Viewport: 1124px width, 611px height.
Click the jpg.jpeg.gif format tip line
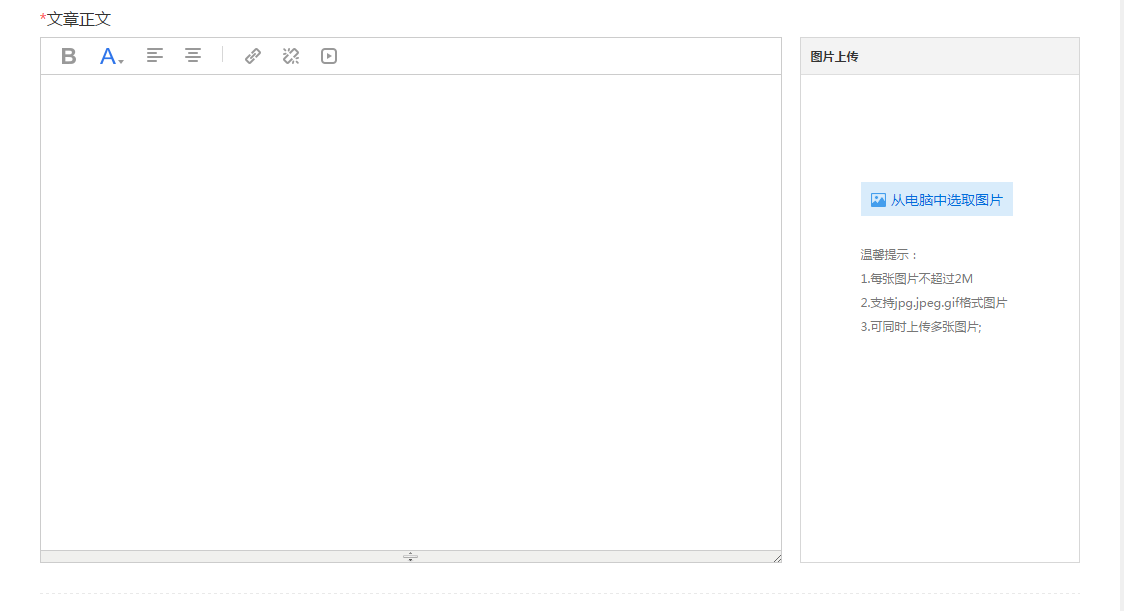pyautogui.click(x=933, y=303)
